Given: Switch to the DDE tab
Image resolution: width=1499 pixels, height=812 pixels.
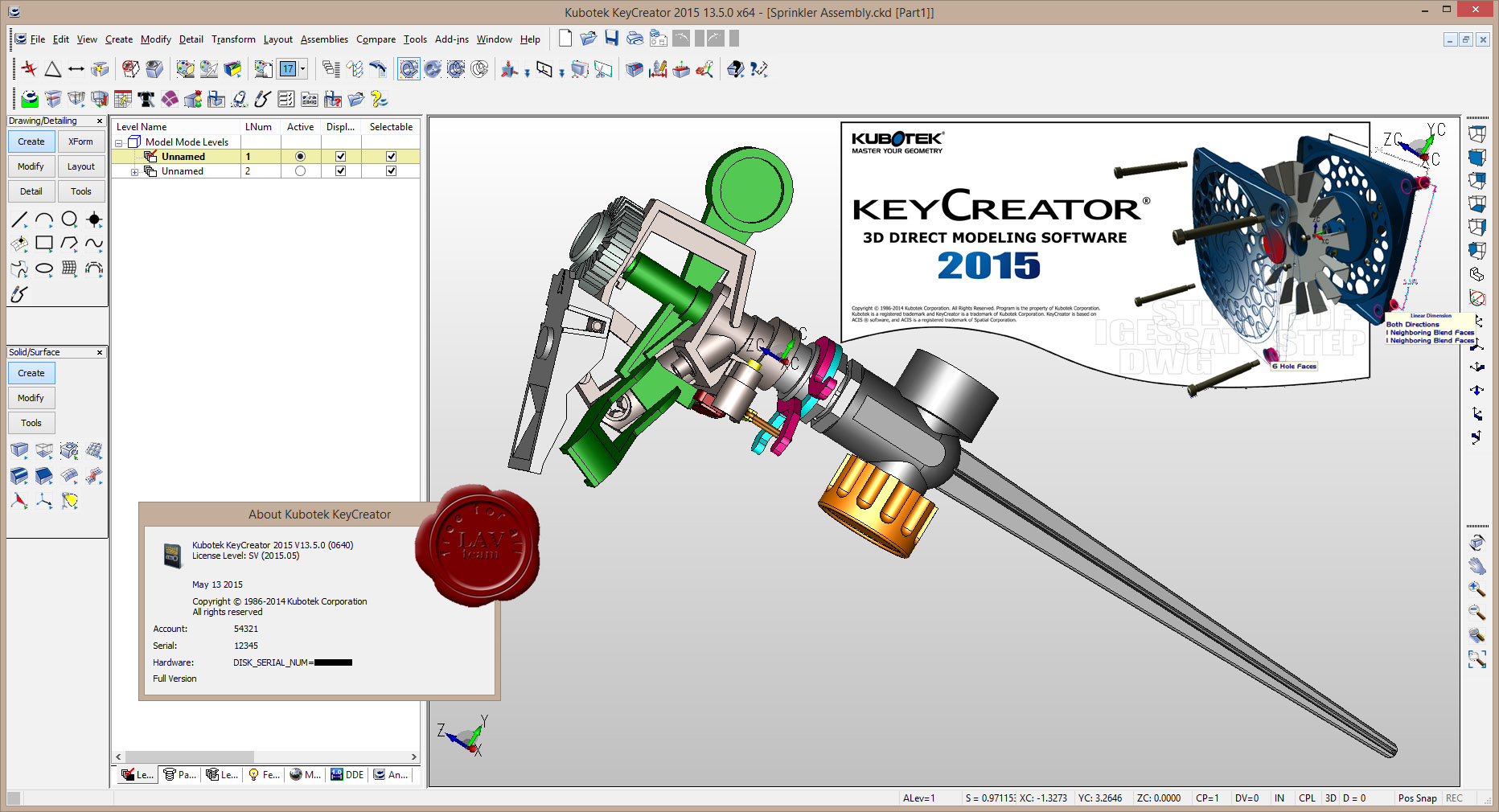Looking at the screenshot, I should point(347,775).
